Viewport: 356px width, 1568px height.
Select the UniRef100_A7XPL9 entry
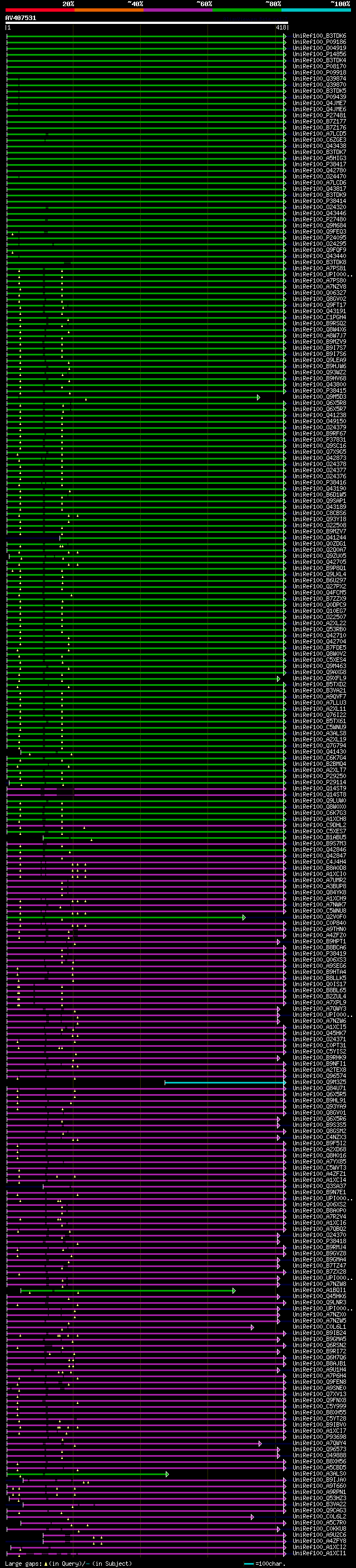pyautogui.click(x=319, y=1002)
